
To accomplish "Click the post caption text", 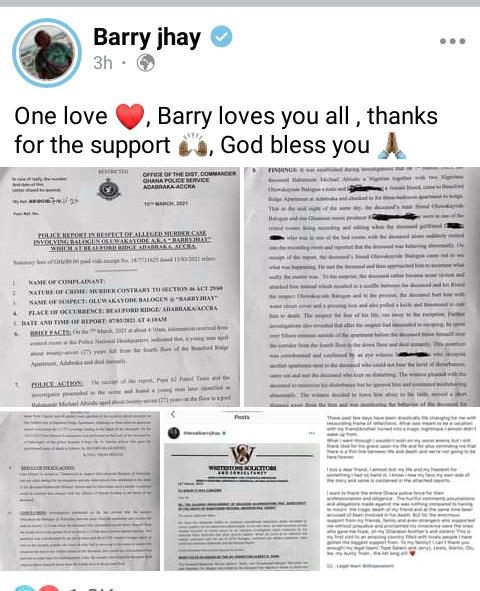I will (226, 130).
